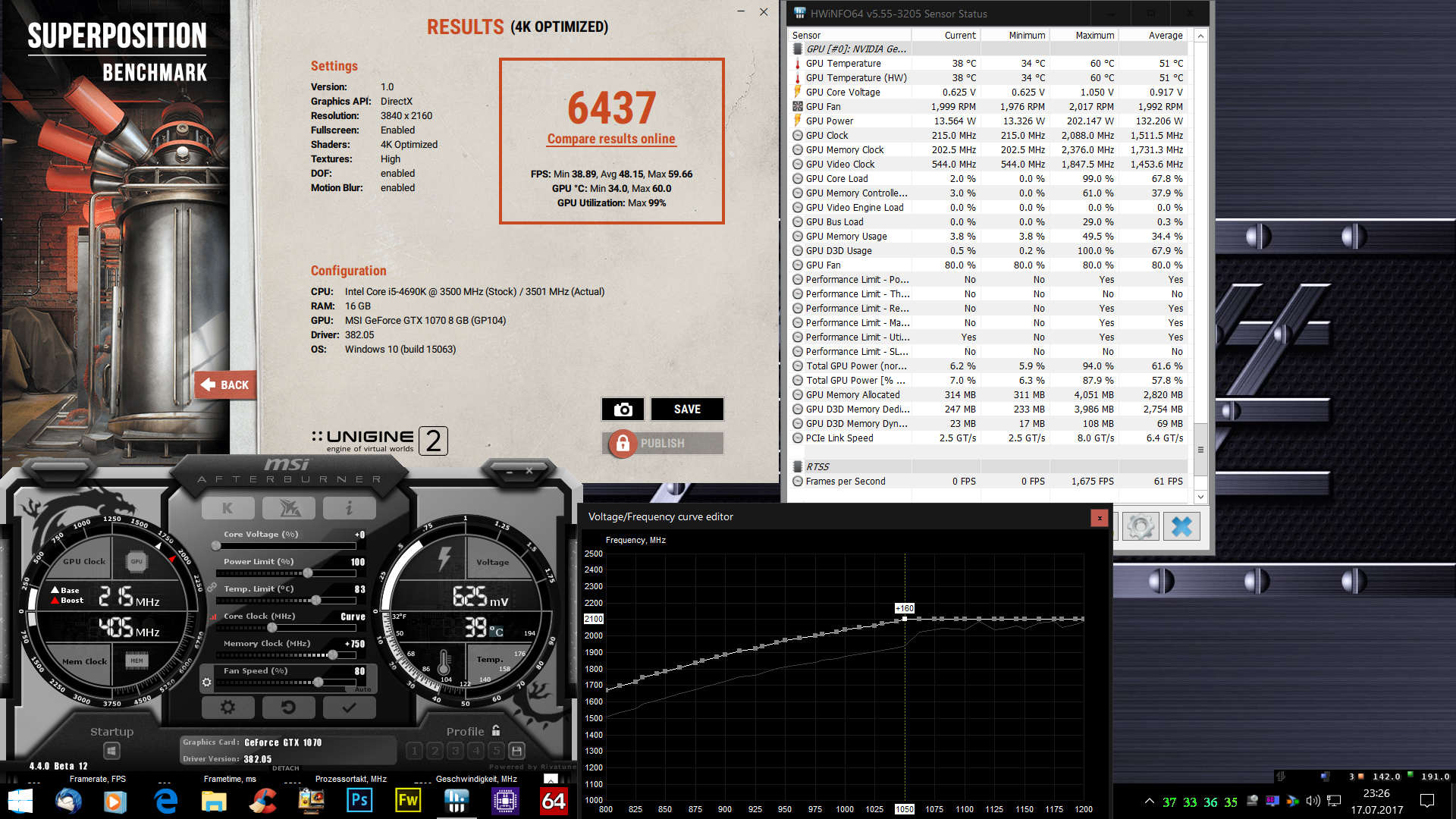This screenshot has width=1456, height=819.
Task: Select profile slot 3
Action: [x=455, y=751]
